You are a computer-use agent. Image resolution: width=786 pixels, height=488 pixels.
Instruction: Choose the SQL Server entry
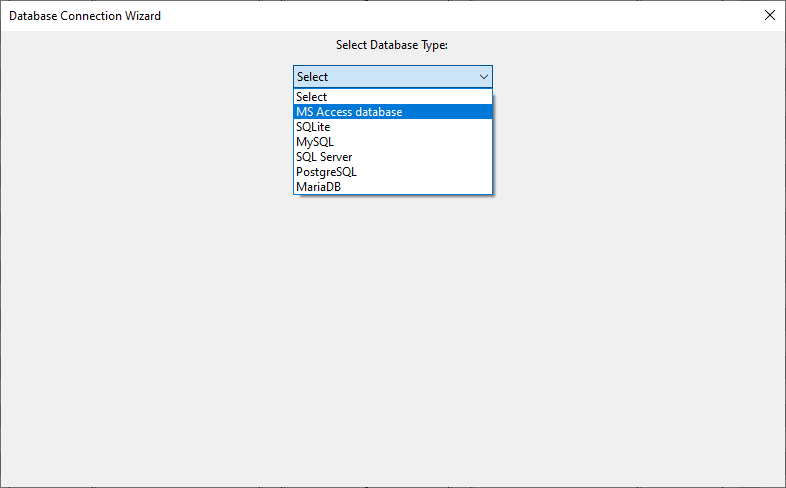[x=393, y=157]
